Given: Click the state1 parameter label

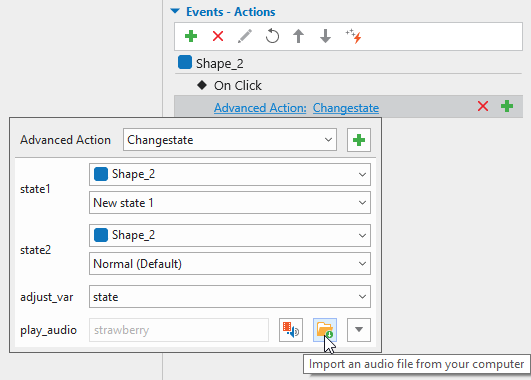Looking at the screenshot, I should 35,189.
